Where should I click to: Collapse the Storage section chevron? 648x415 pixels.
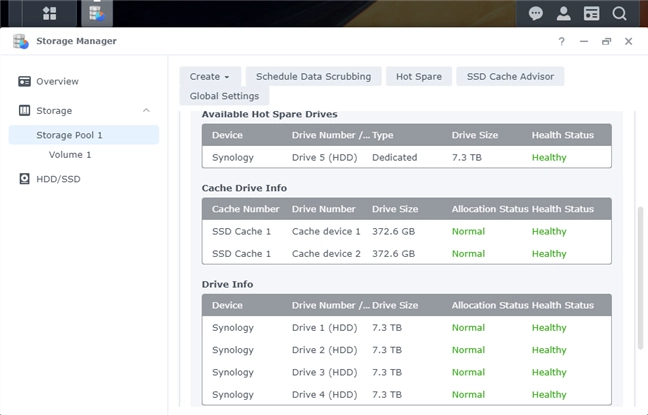(146, 110)
